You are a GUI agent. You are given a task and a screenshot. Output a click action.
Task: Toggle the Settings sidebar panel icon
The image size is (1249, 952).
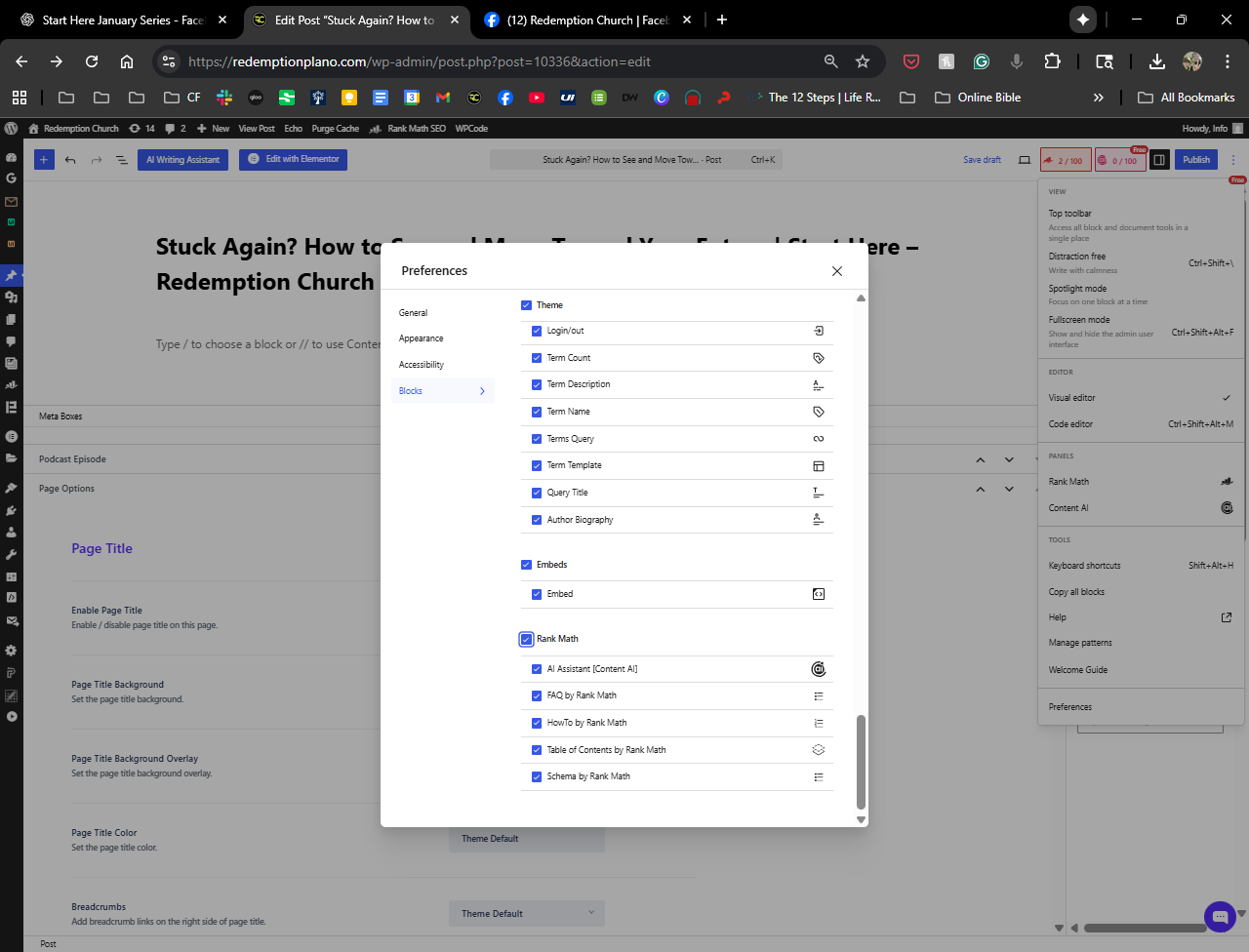pos(1159,160)
